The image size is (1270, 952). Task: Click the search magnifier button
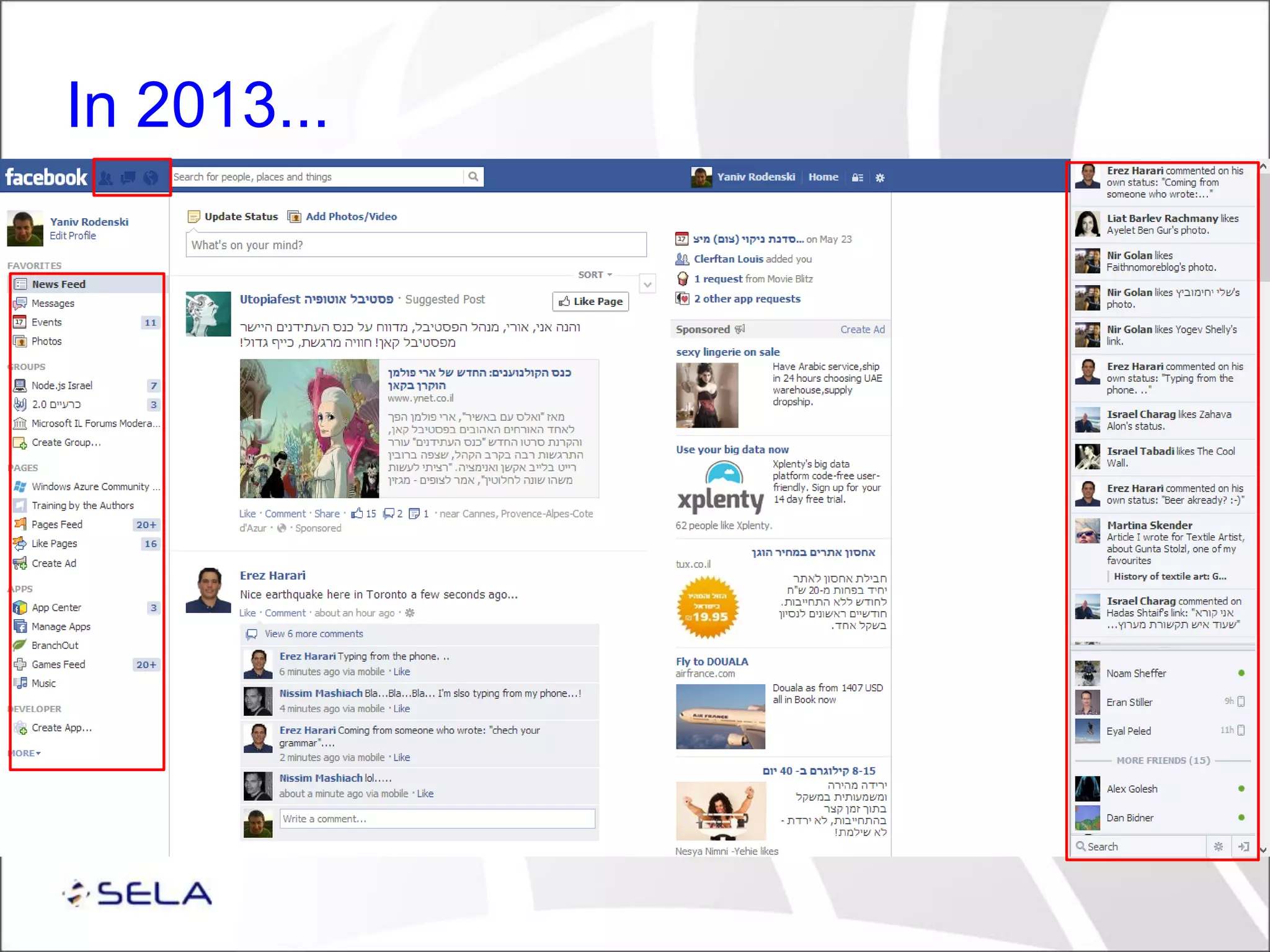point(473,177)
